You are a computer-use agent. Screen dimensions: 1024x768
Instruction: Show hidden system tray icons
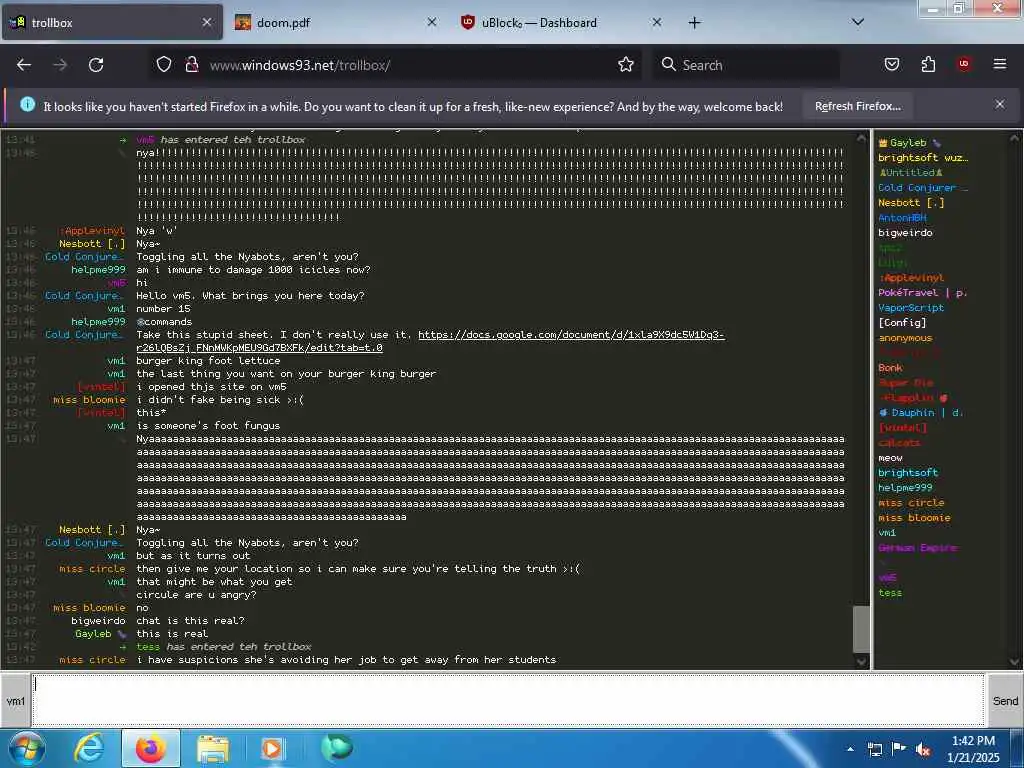tap(850, 749)
